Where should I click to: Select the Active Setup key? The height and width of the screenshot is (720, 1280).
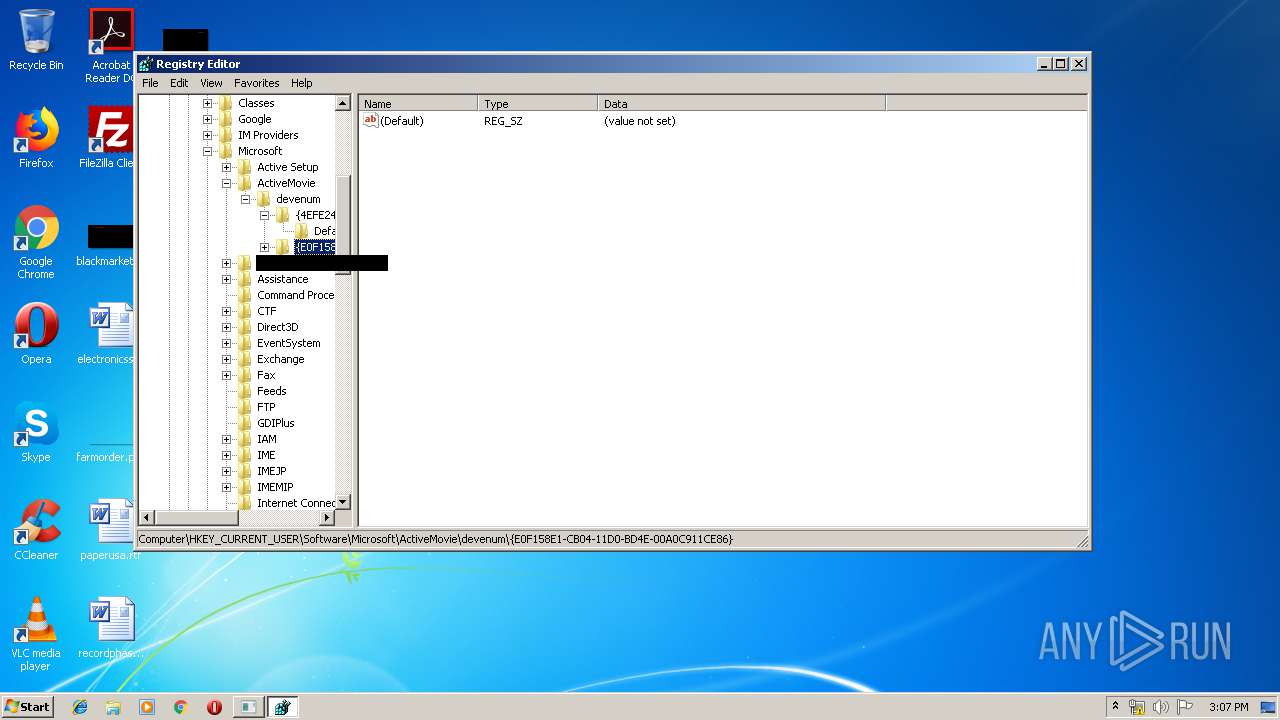click(x=287, y=167)
